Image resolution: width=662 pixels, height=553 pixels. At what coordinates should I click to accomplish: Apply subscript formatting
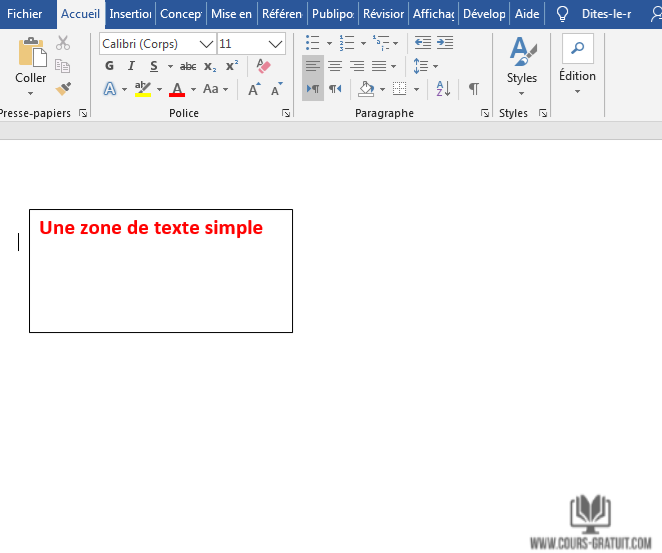pos(210,66)
